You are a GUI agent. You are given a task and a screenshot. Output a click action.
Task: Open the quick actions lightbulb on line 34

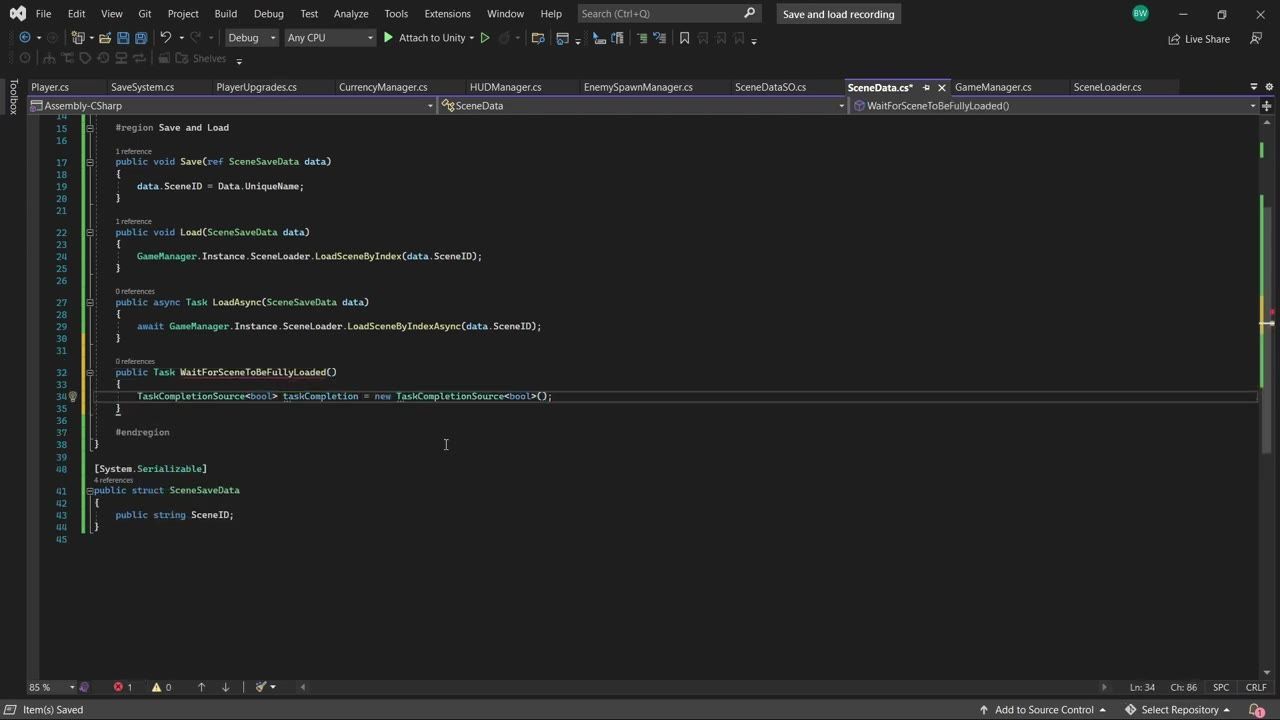(73, 396)
